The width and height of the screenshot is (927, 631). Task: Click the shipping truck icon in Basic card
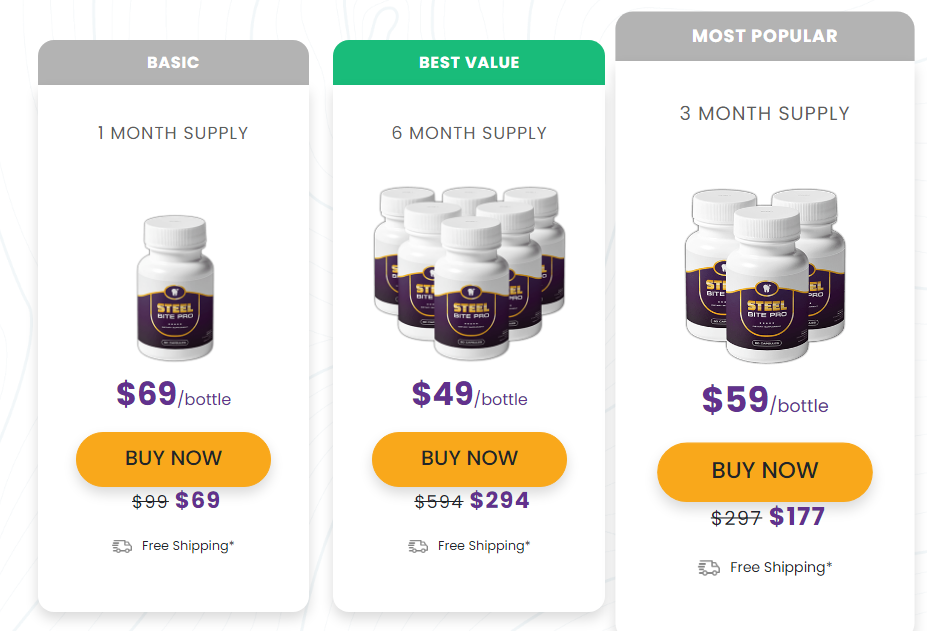tap(122, 546)
